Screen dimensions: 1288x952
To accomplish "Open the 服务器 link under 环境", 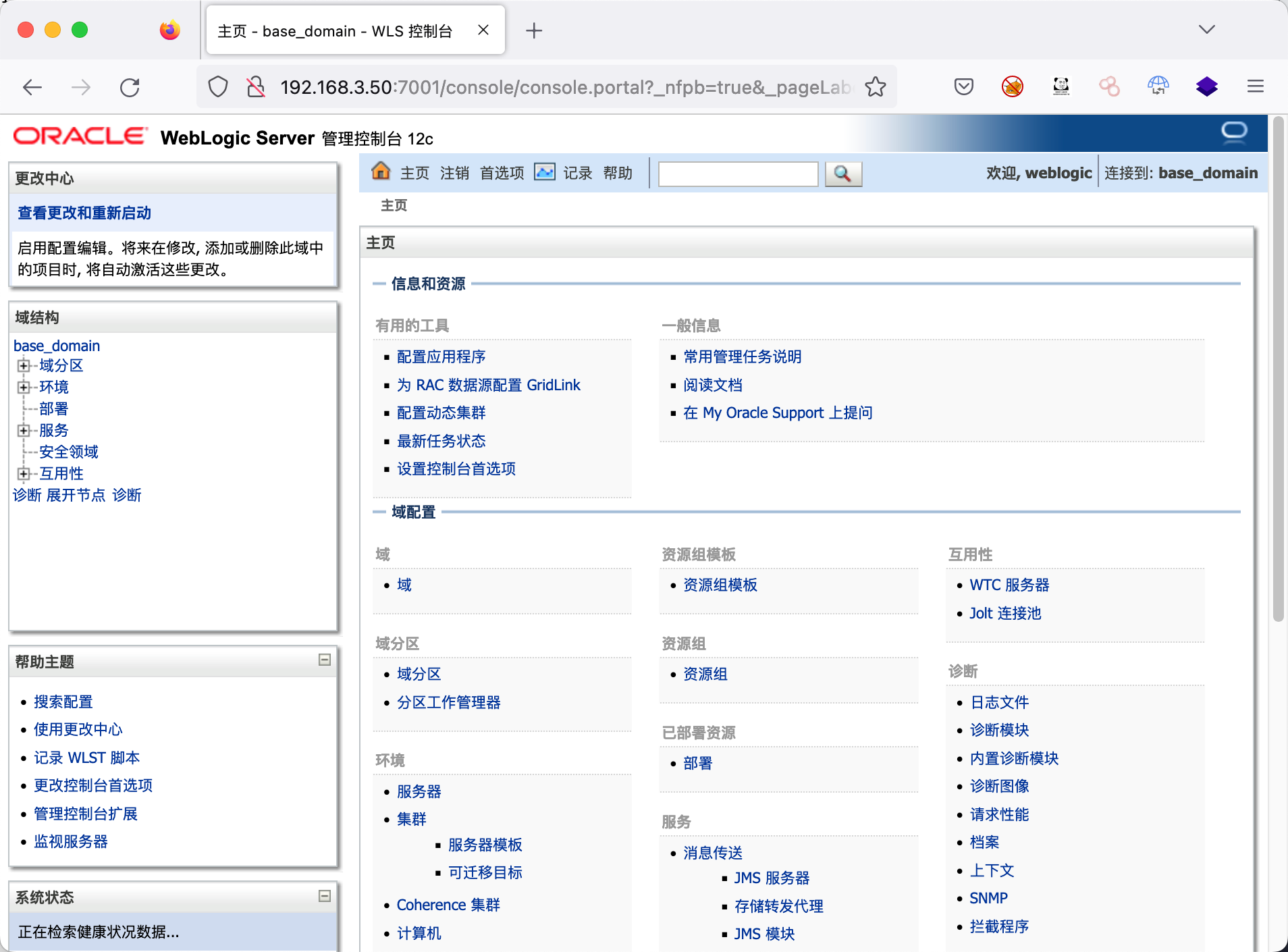I will pos(419,791).
